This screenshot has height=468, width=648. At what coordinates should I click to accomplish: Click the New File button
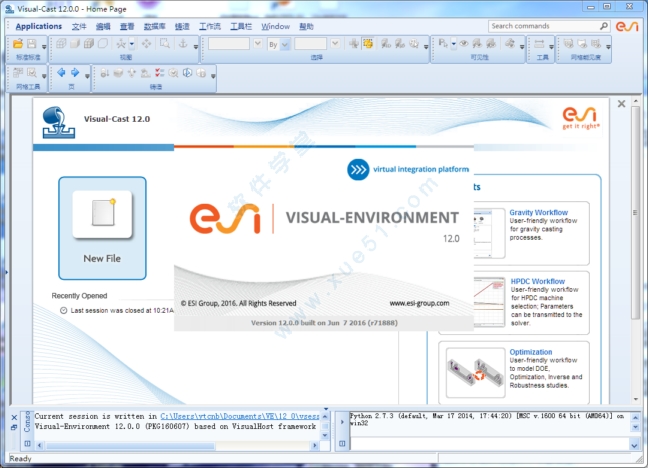point(102,228)
